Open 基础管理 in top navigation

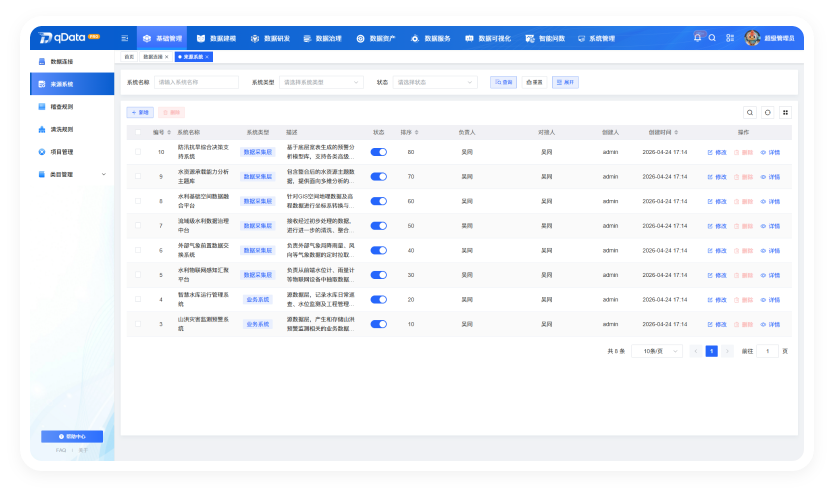click(162, 38)
